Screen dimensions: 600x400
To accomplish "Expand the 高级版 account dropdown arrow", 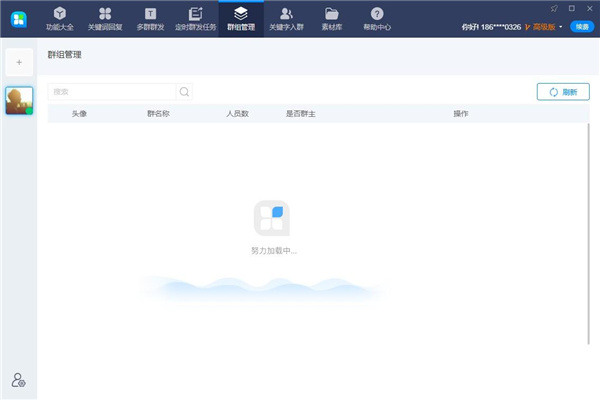I will point(561,27).
